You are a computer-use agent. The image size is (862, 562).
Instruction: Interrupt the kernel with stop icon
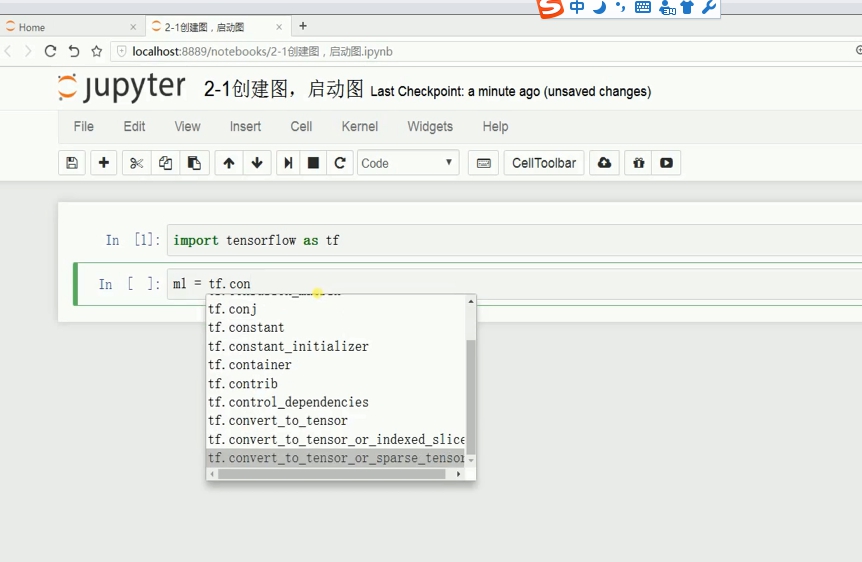click(313, 163)
